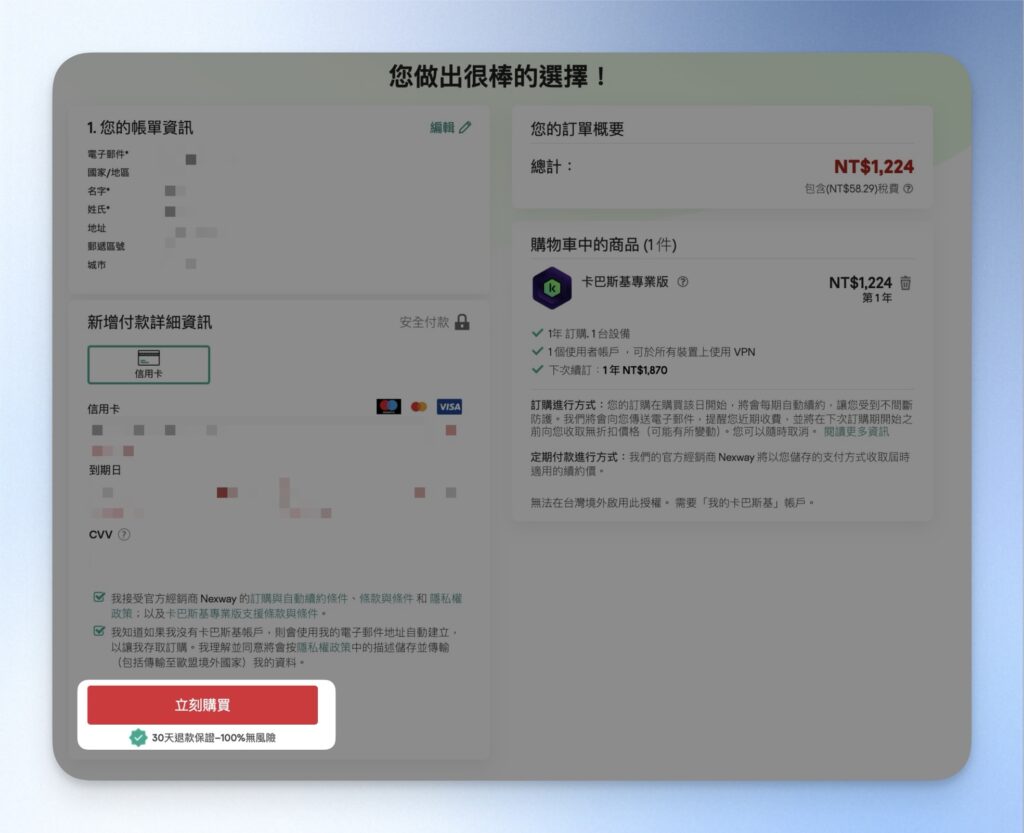Click the 30天退款保證–100%無風險 text
1024x833 pixels.
tap(214, 738)
